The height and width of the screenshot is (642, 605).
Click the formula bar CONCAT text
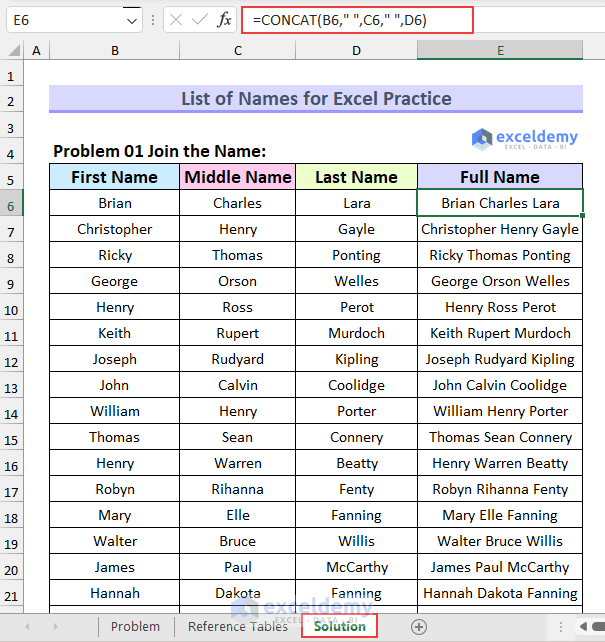coord(340,20)
